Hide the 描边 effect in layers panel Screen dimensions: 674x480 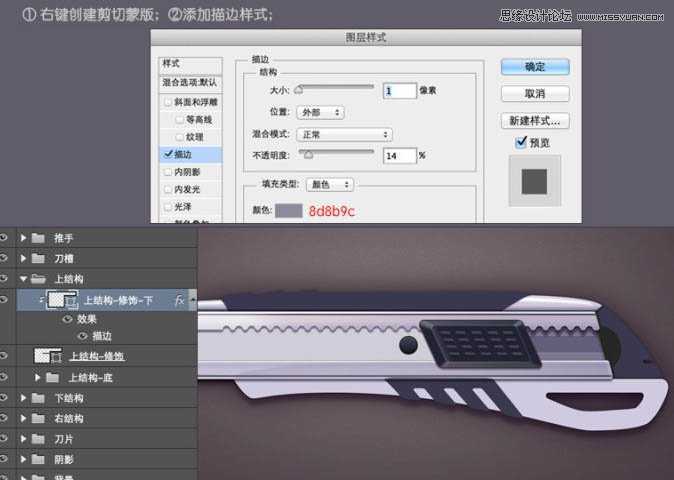(x=83, y=336)
